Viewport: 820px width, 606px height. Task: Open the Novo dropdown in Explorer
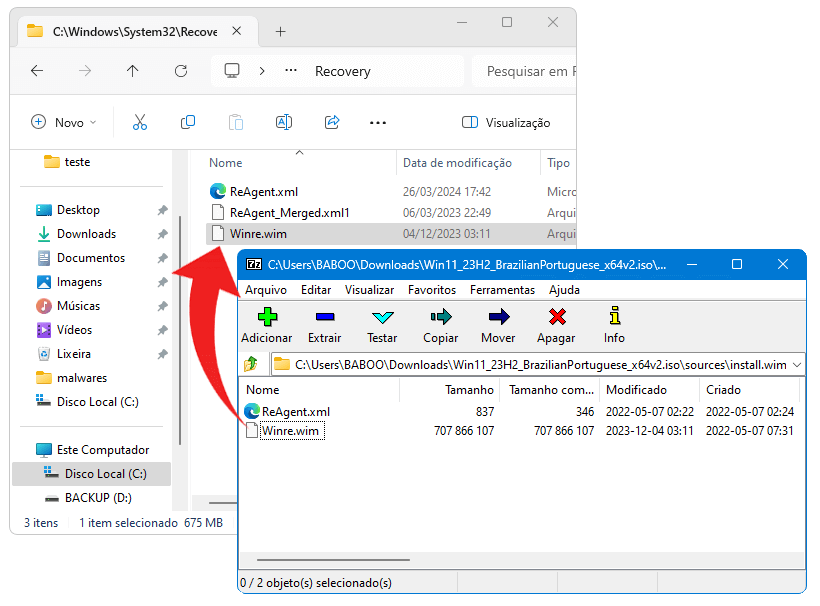tap(64, 122)
